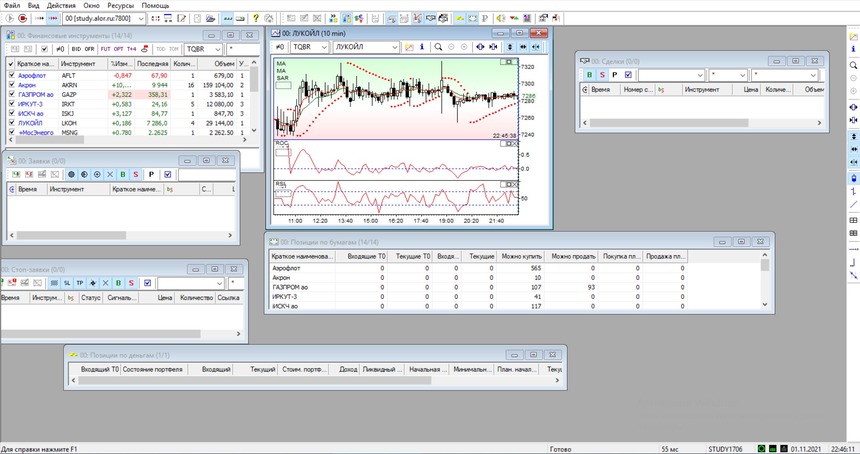Click solid circle filter icon in Заявки toolbar
Viewport: 860px width, 454px height.
[x=71, y=174]
